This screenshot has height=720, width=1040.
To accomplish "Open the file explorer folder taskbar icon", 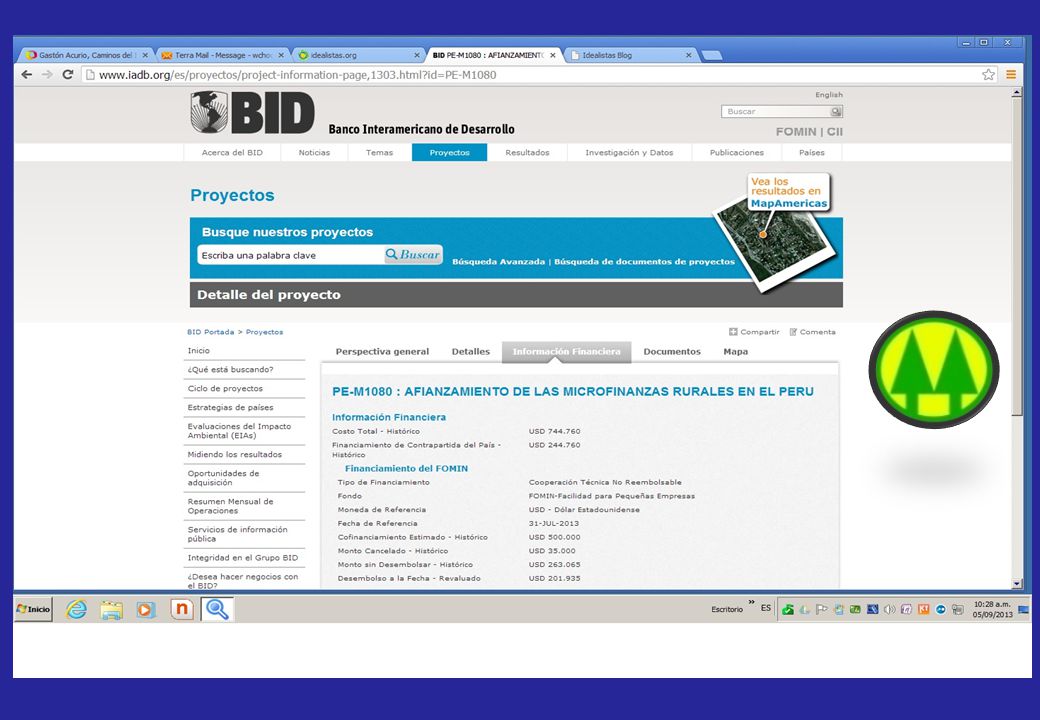I will (x=111, y=609).
